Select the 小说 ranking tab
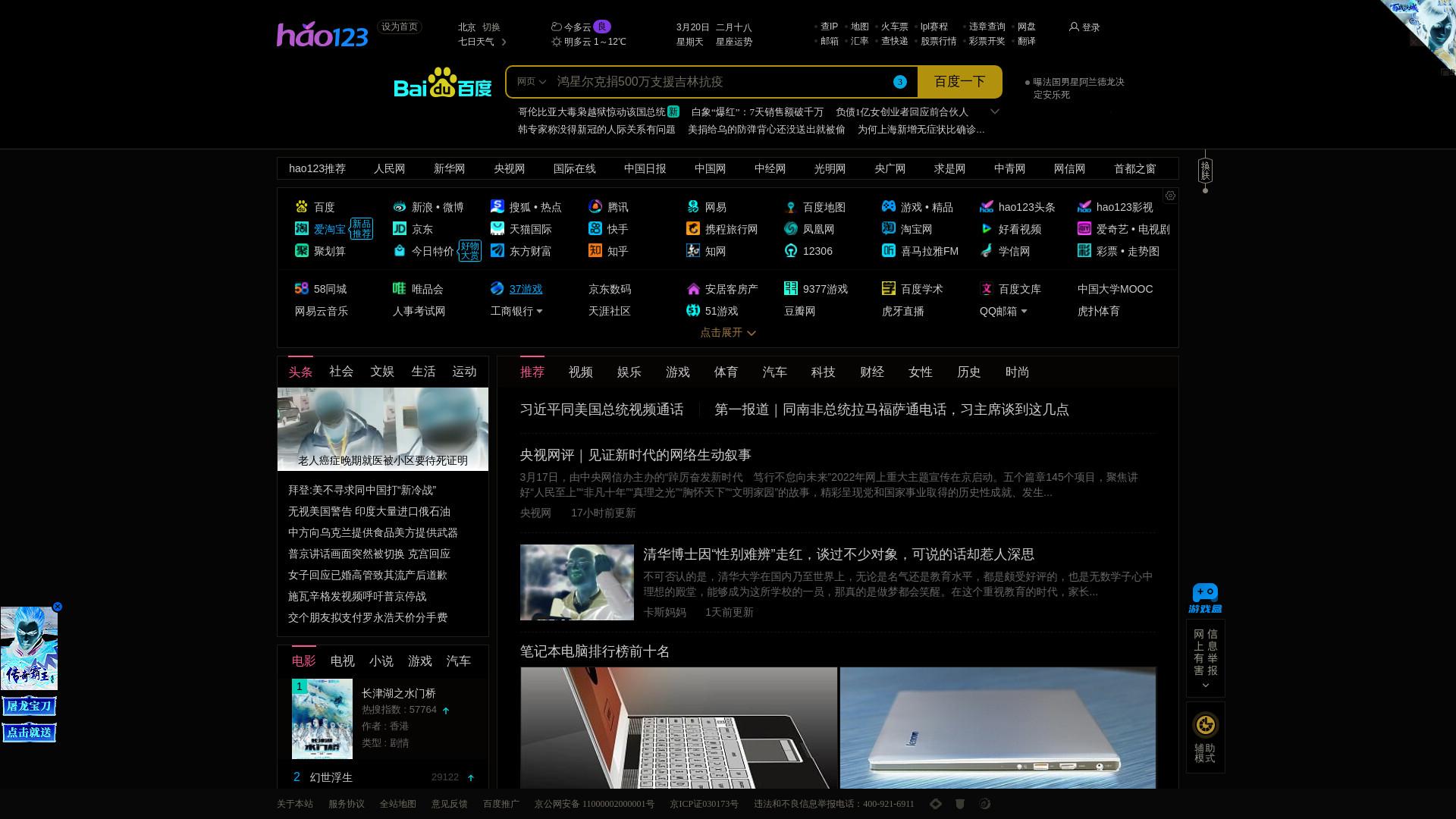The width and height of the screenshot is (1456, 819). [381, 661]
